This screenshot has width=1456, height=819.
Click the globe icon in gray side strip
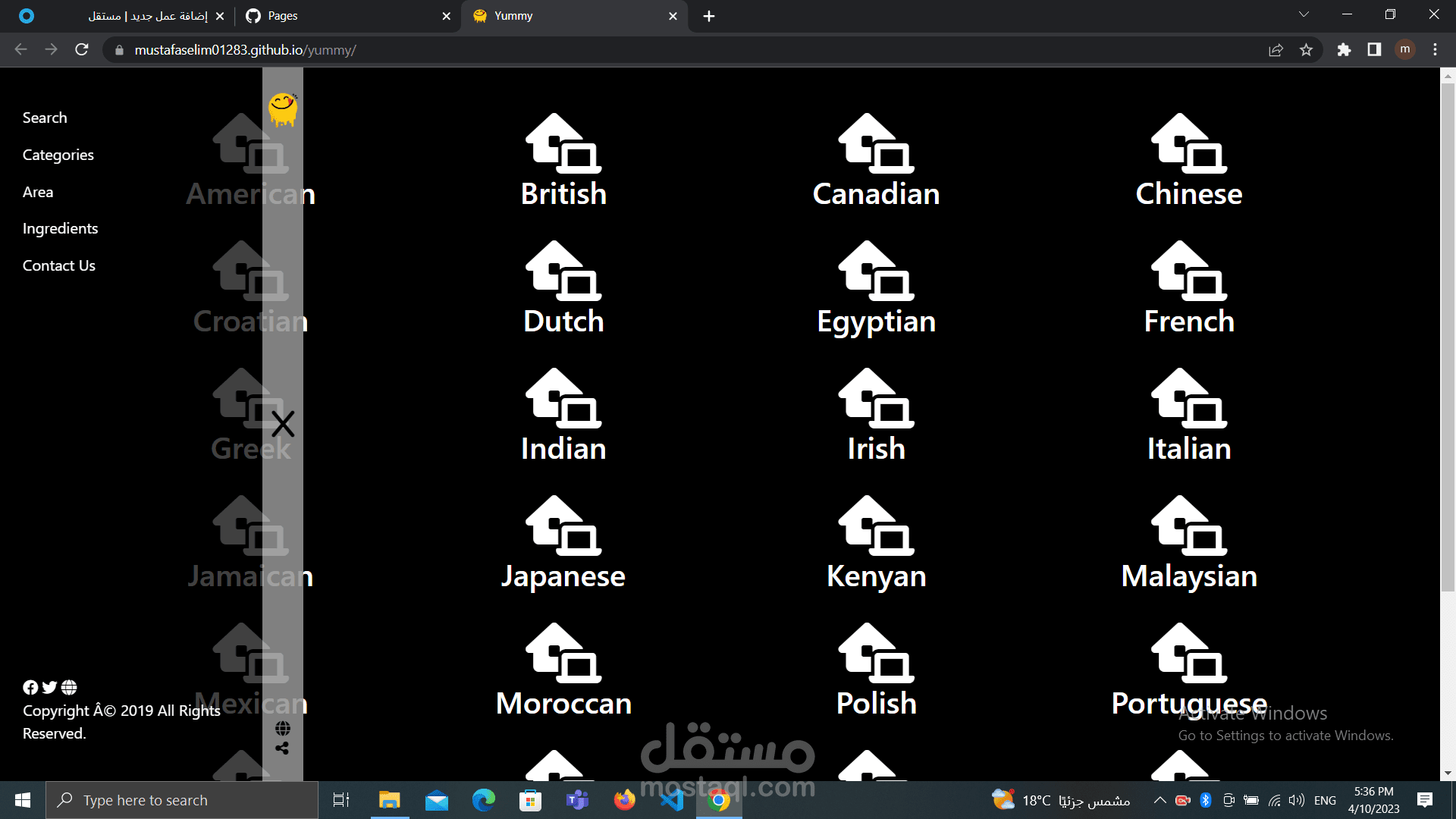pos(283,729)
